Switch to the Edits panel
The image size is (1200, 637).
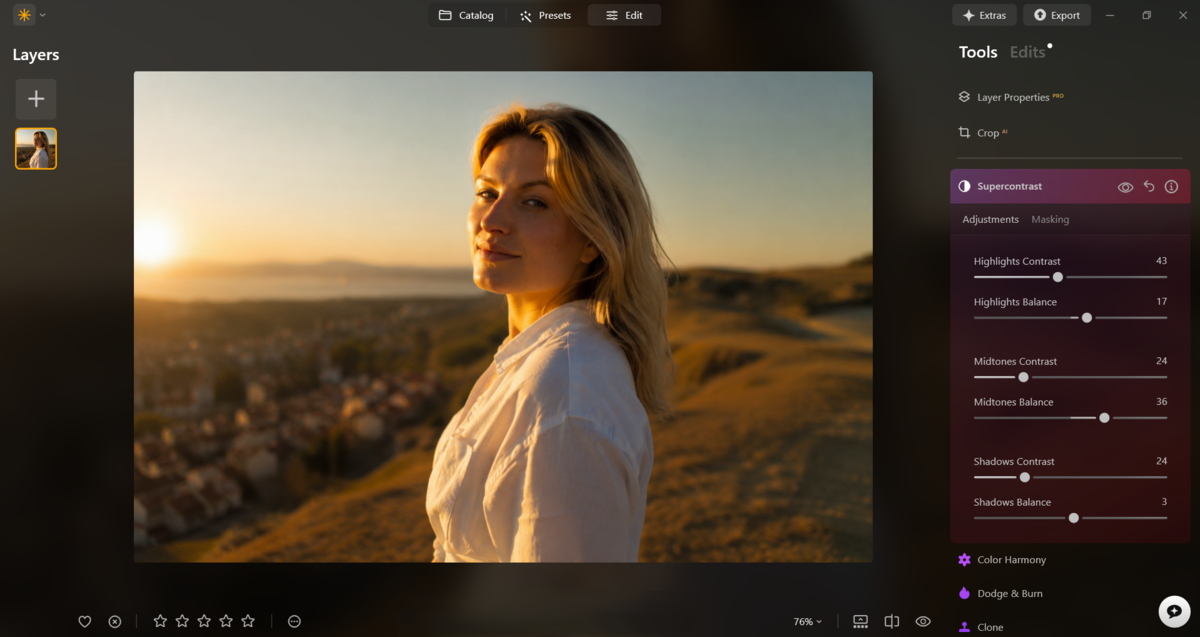pyautogui.click(x=1027, y=52)
